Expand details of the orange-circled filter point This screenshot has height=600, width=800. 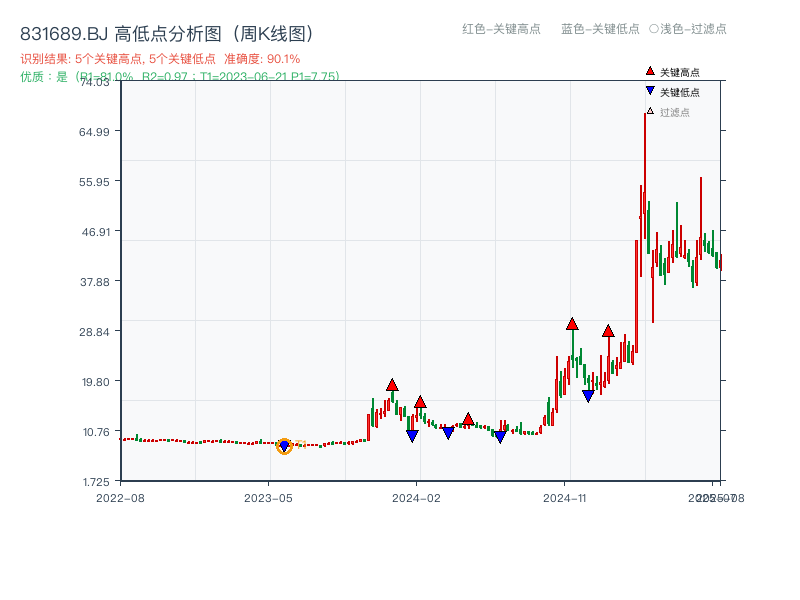[284, 447]
